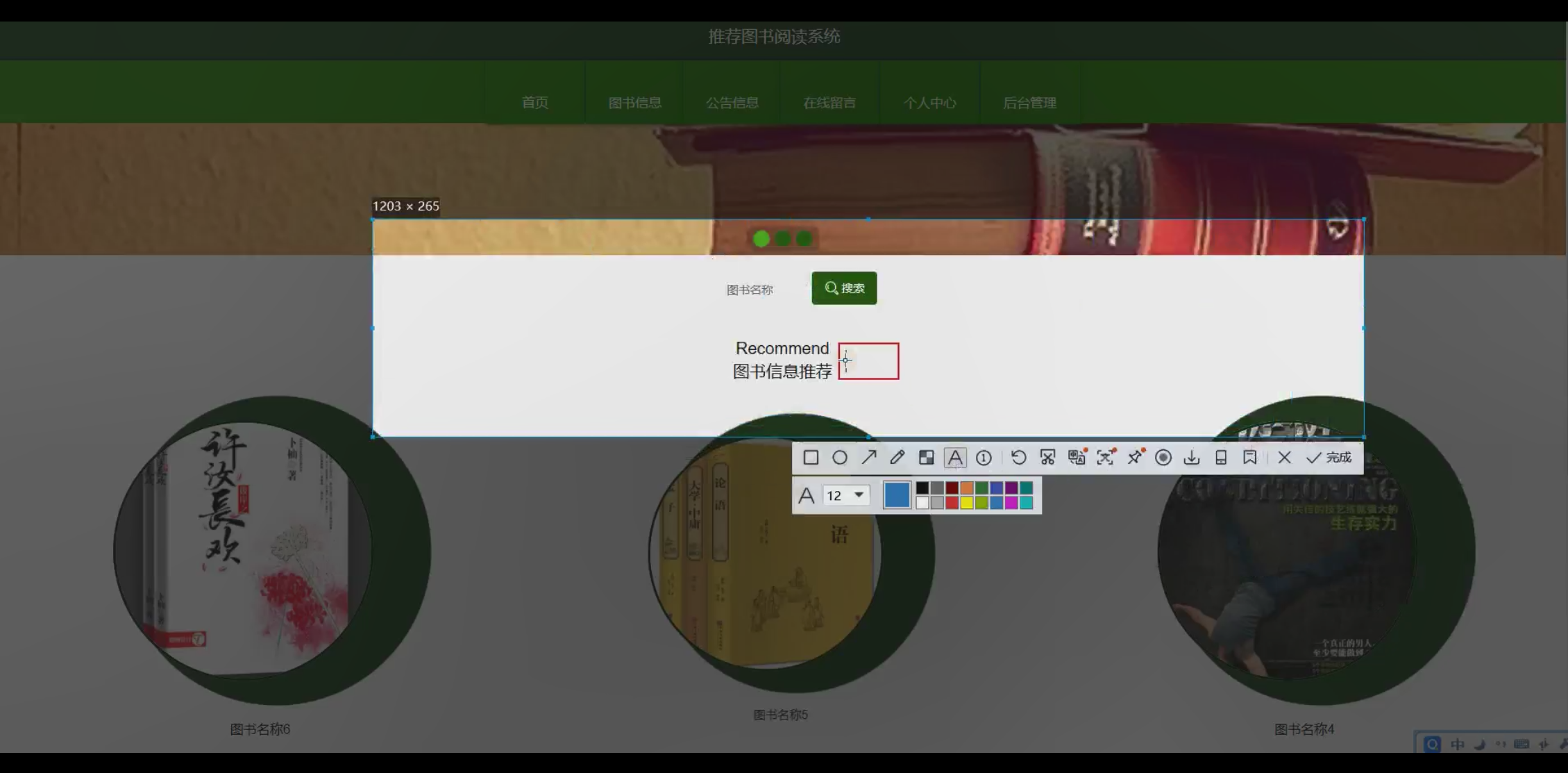
Task: Click the send-to-phone icon
Action: (1221, 458)
